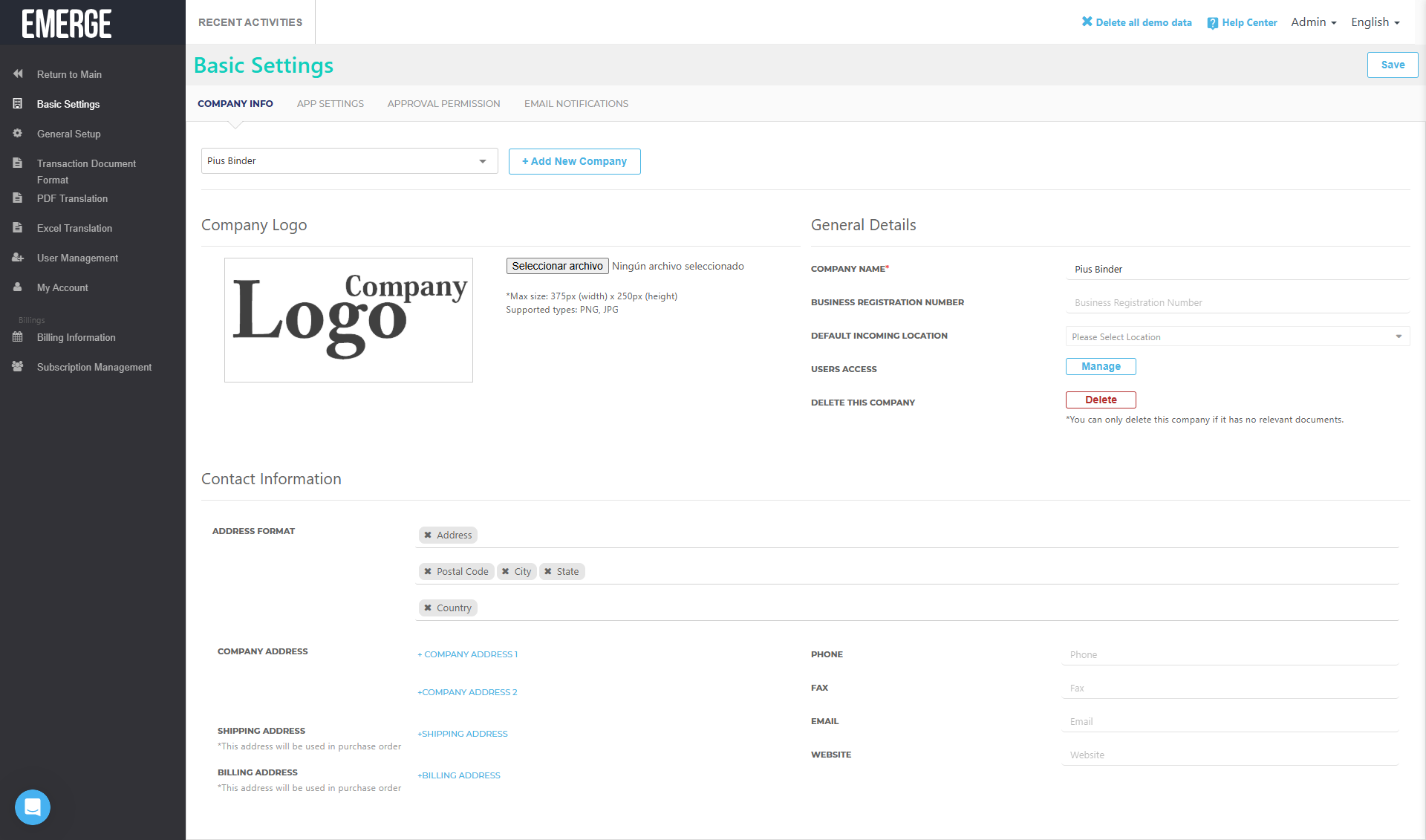Click the Subscription Management people icon
Image resolution: width=1426 pixels, height=840 pixels.
(18, 367)
